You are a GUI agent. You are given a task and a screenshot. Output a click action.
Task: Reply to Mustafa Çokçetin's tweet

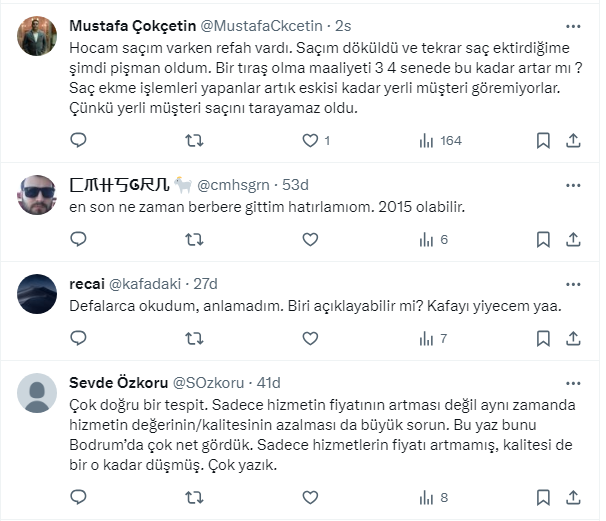[x=78, y=141]
